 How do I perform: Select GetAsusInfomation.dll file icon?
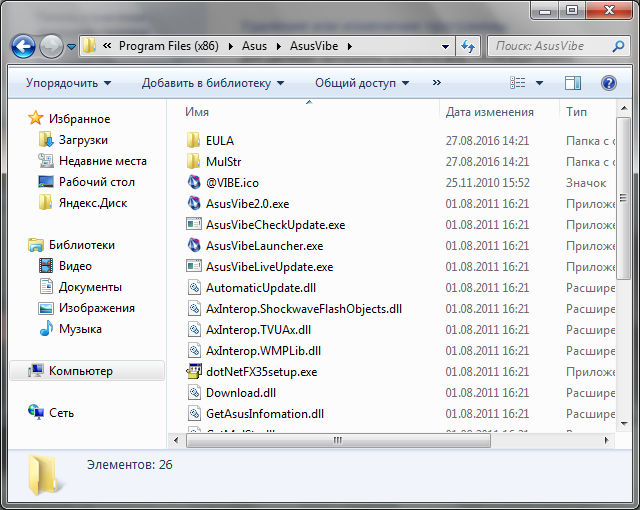pos(194,413)
